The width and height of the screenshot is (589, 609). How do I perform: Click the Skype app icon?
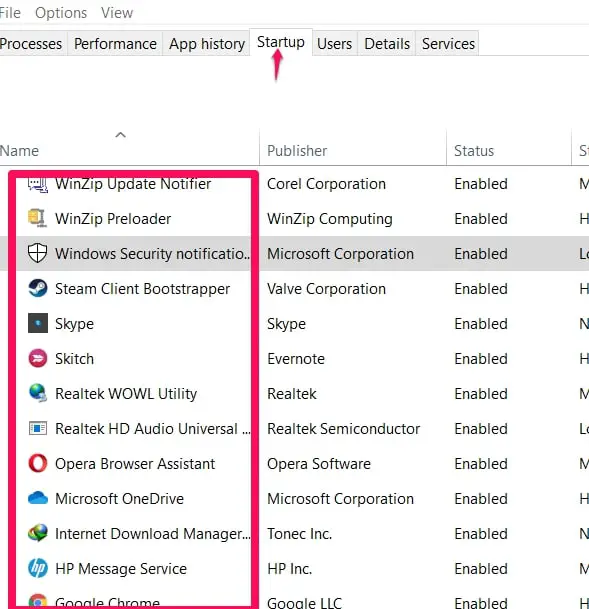point(38,323)
